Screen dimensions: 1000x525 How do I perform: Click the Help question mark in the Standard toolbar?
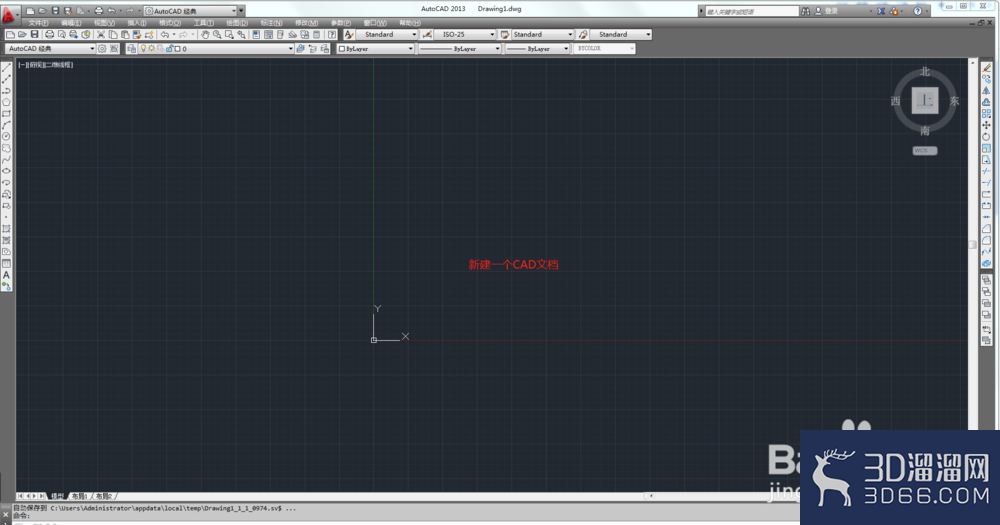[x=332, y=34]
